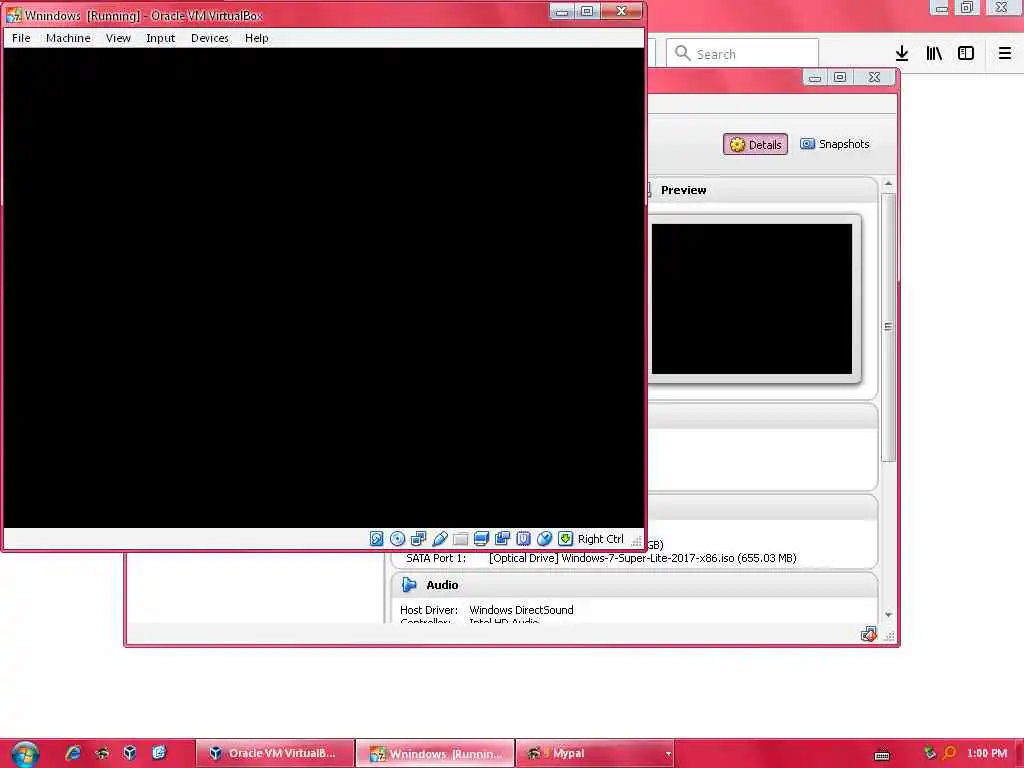Click the USB devices indicator in VM status bar

tap(440, 539)
